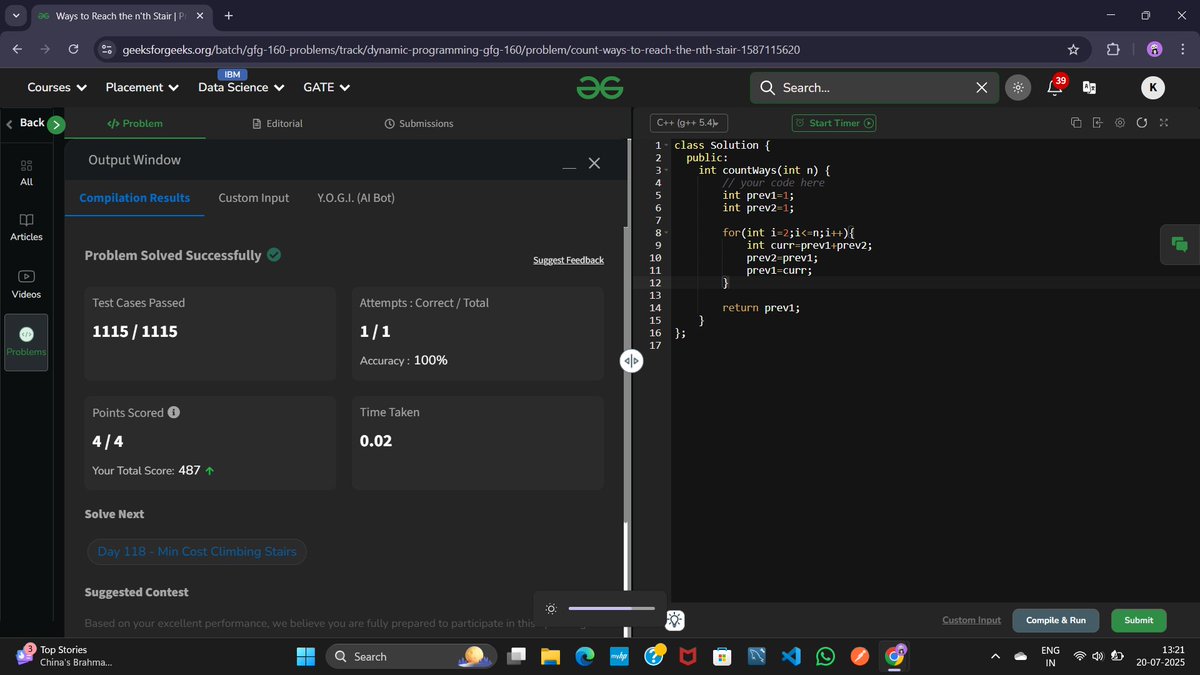Viewport: 1200px width, 675px height.
Task: Open Visual Studio Code from taskbar
Action: [791, 656]
